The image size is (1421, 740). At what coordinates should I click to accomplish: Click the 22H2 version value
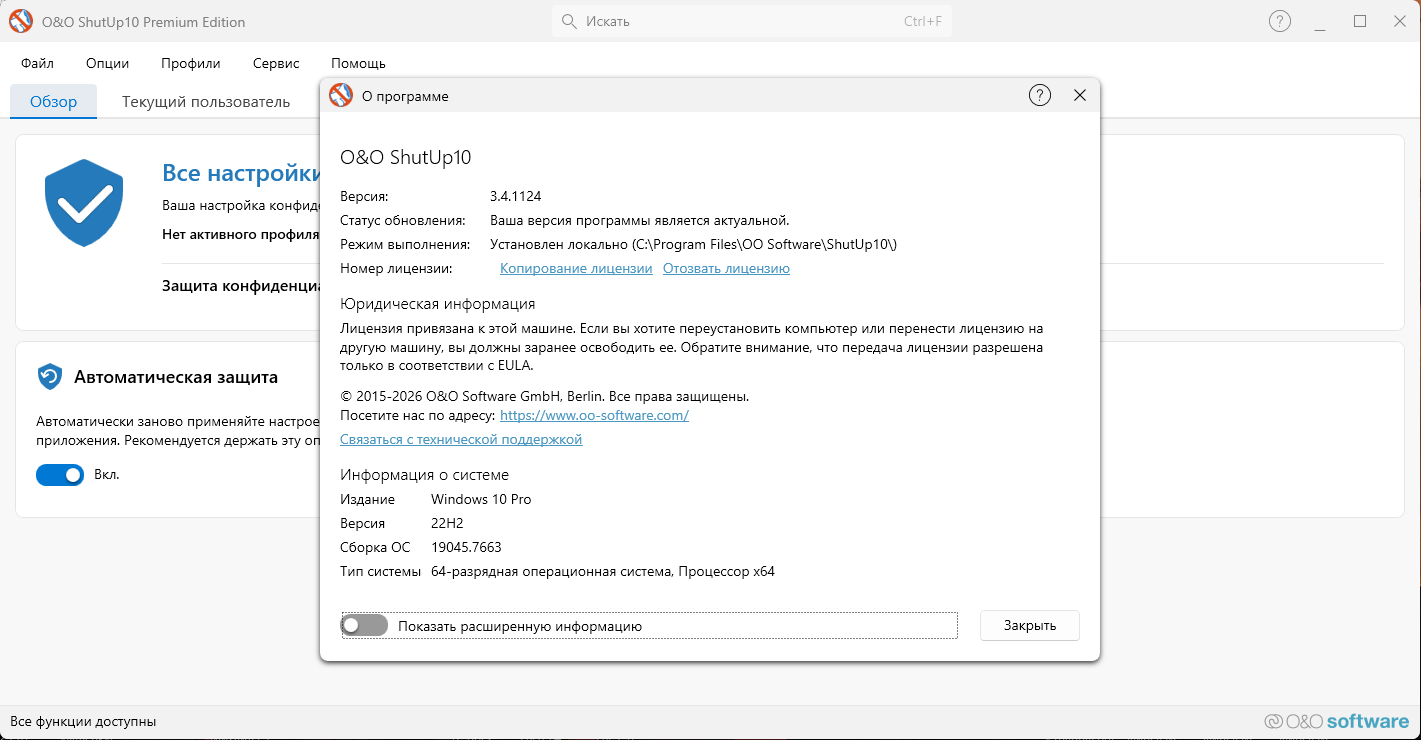point(447,523)
